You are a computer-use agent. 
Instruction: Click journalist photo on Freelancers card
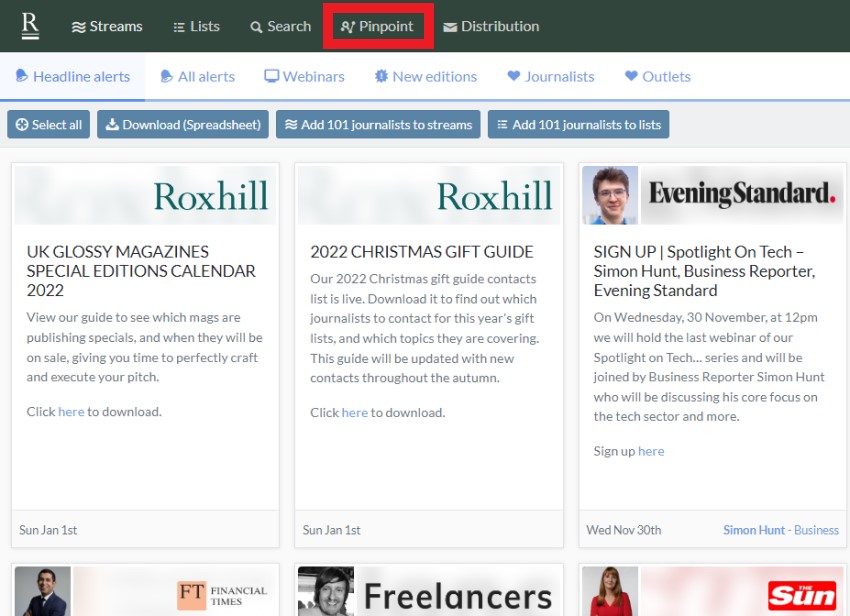[x=326, y=592]
